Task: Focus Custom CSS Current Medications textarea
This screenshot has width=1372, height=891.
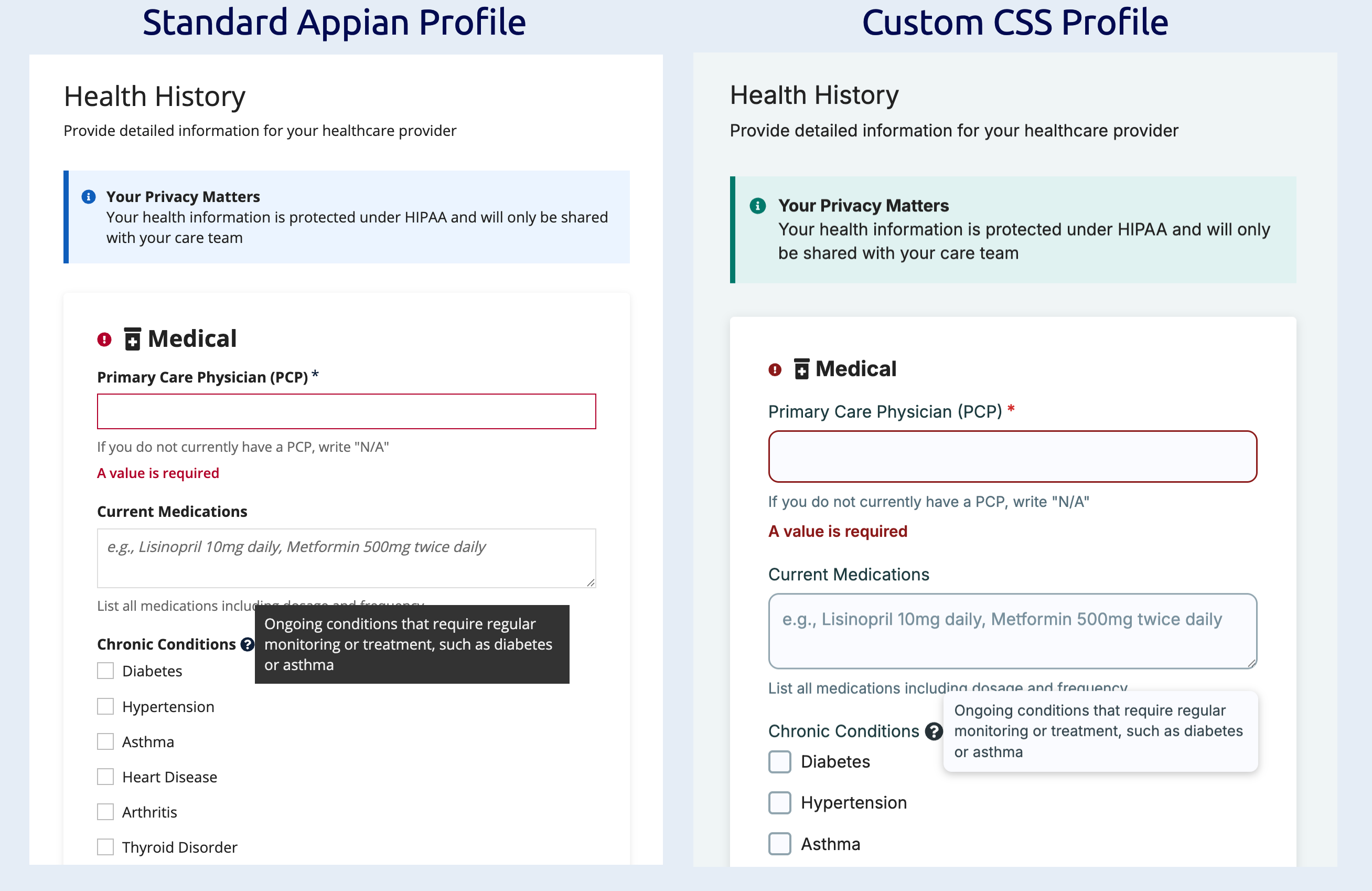Action: tap(1012, 631)
